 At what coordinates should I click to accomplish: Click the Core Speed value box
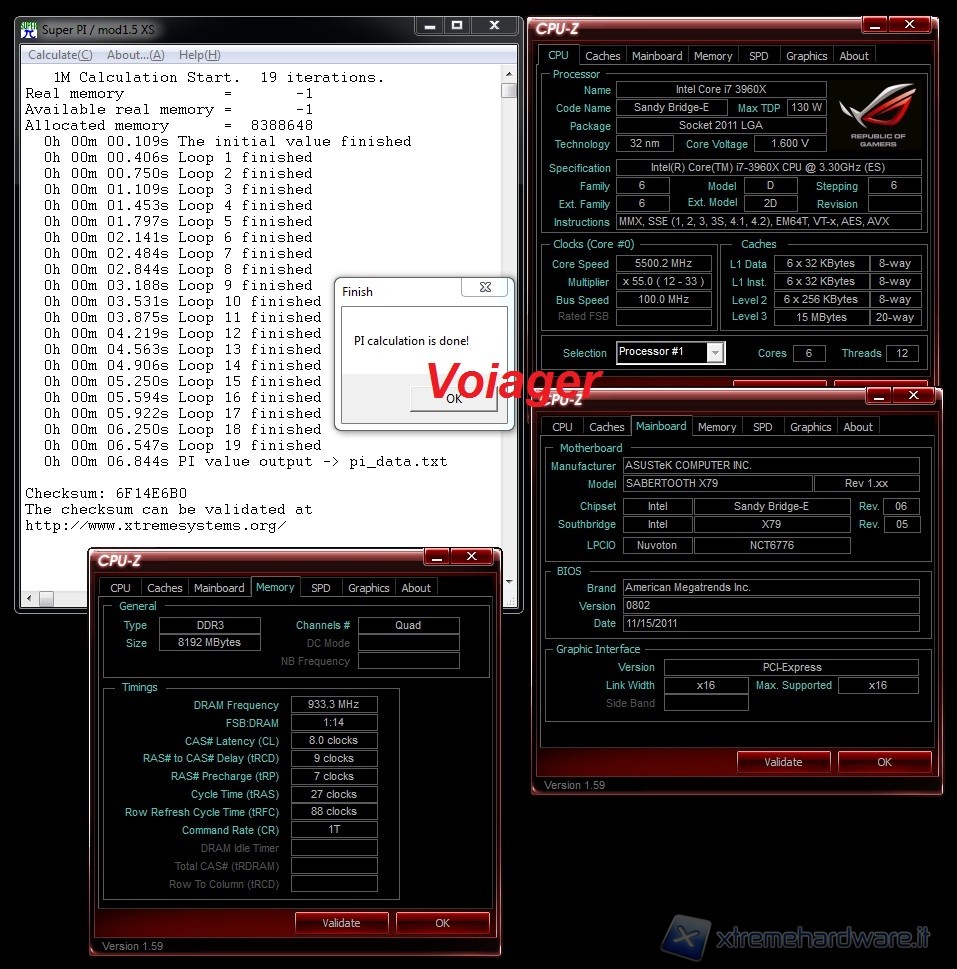point(664,264)
